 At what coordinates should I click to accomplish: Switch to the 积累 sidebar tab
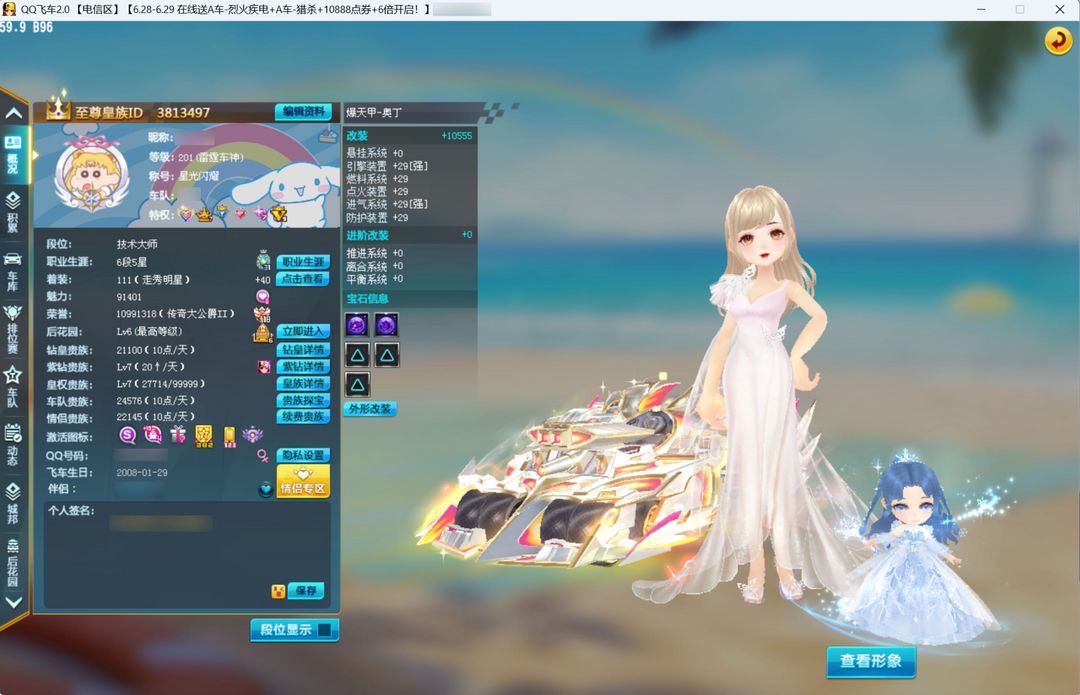click(x=13, y=211)
